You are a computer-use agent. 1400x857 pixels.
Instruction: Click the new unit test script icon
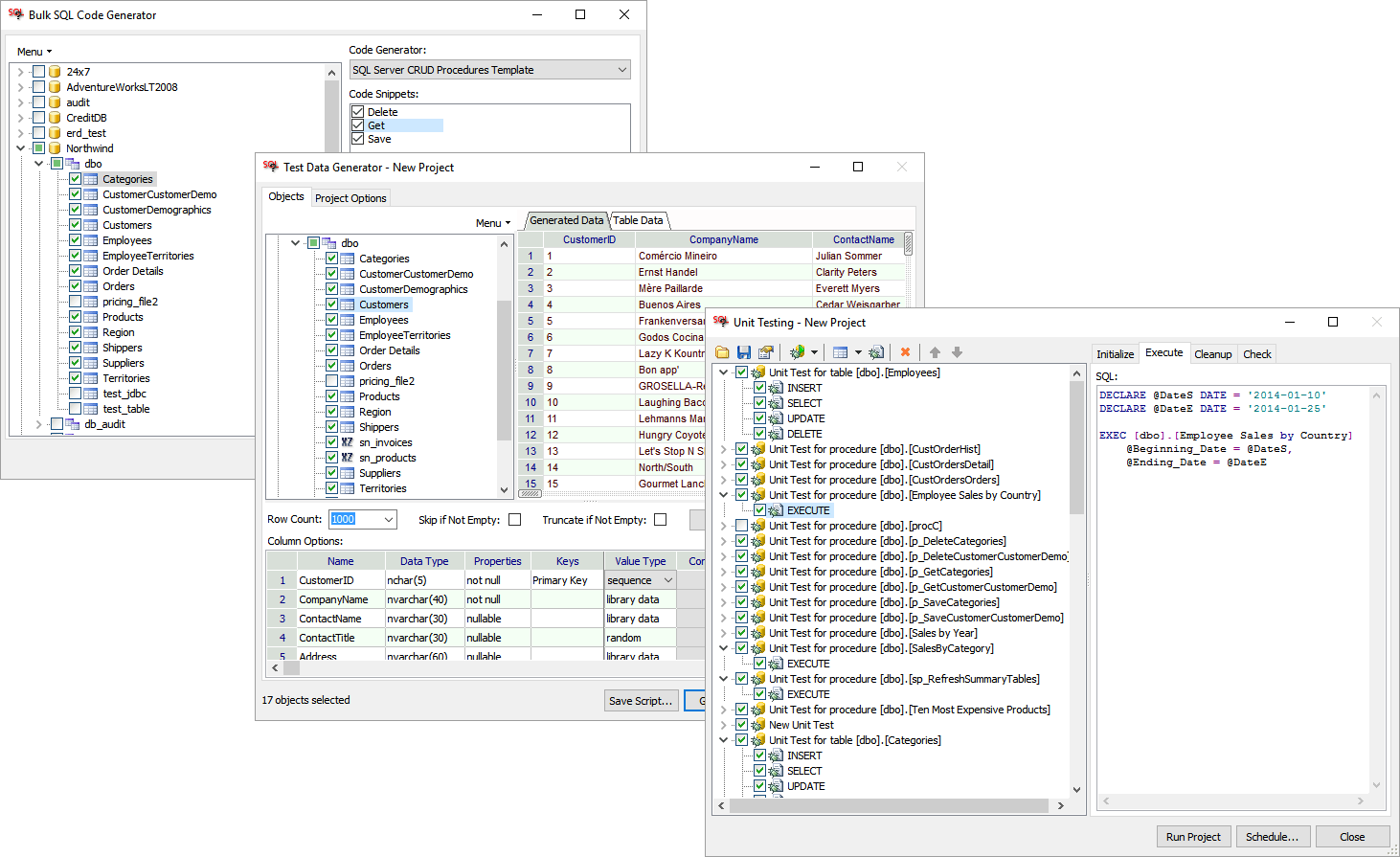click(876, 352)
